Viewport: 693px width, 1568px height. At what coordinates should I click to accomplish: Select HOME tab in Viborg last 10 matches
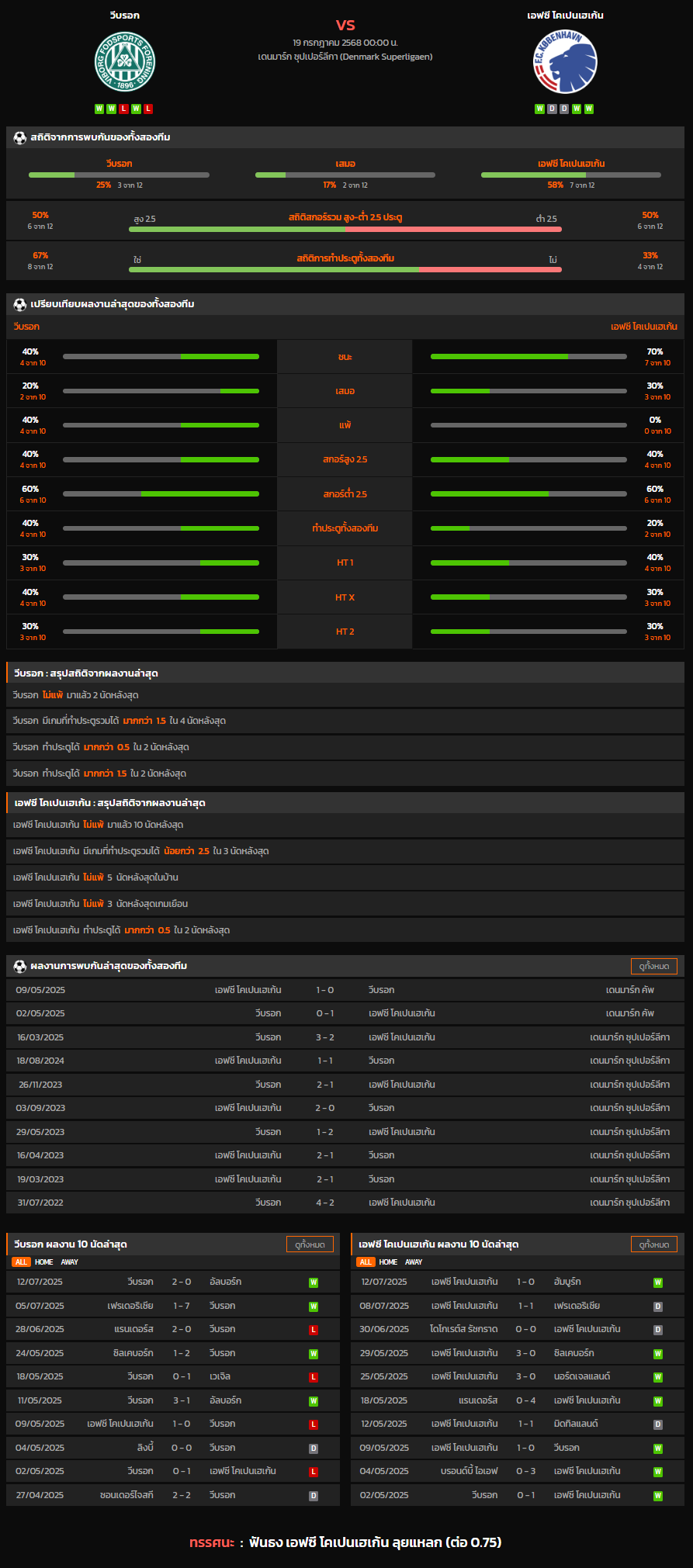pyautogui.click(x=44, y=1262)
